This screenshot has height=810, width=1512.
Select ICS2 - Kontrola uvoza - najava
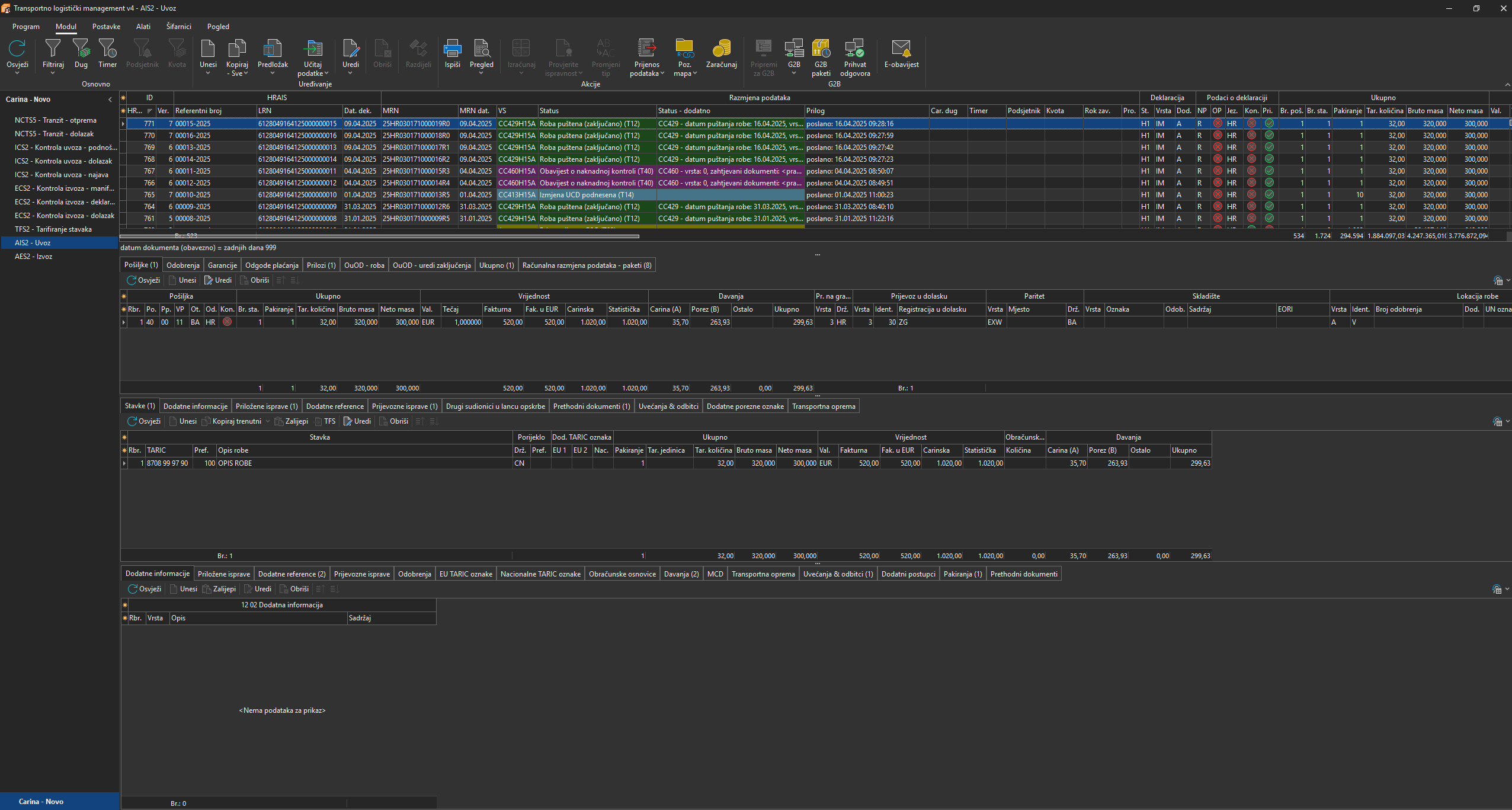click(x=62, y=175)
